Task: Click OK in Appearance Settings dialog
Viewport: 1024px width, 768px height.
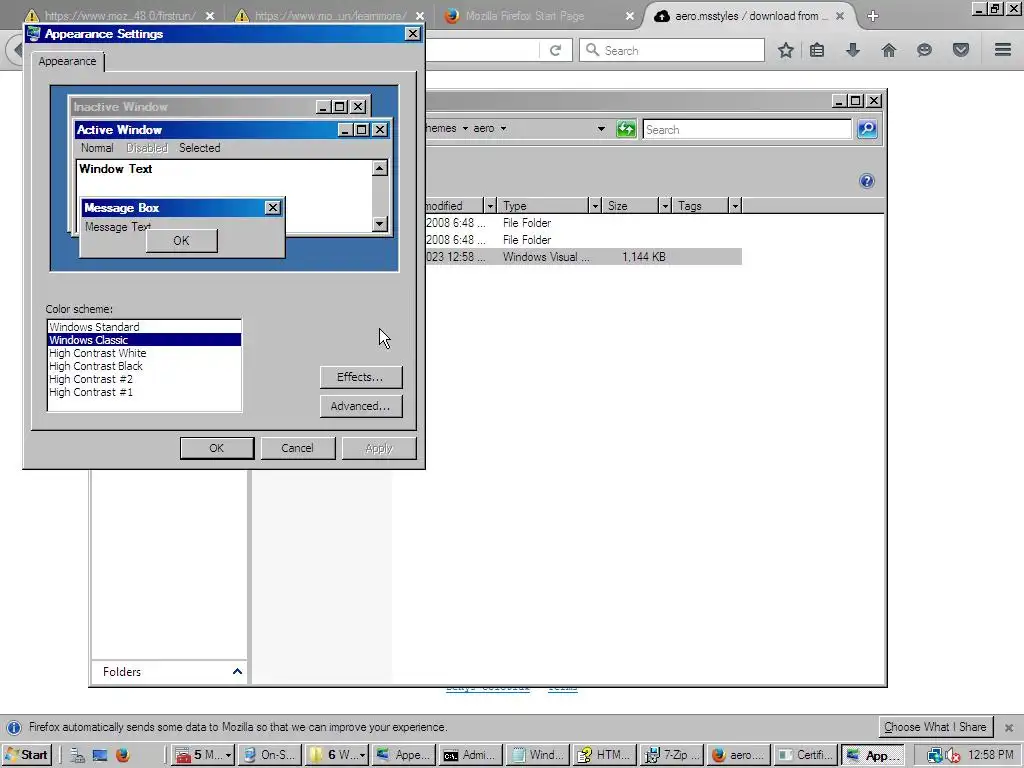Action: (x=217, y=448)
